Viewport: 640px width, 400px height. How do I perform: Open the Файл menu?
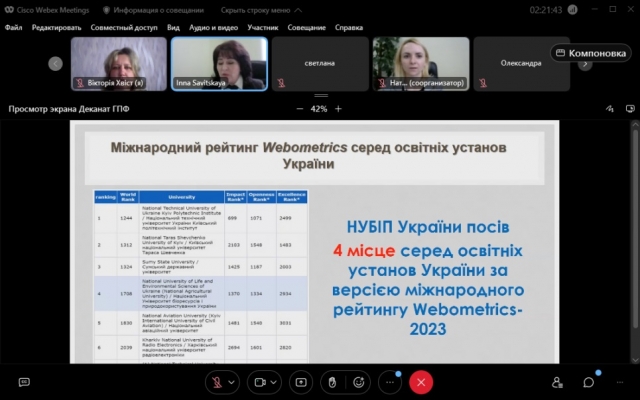coord(13,27)
